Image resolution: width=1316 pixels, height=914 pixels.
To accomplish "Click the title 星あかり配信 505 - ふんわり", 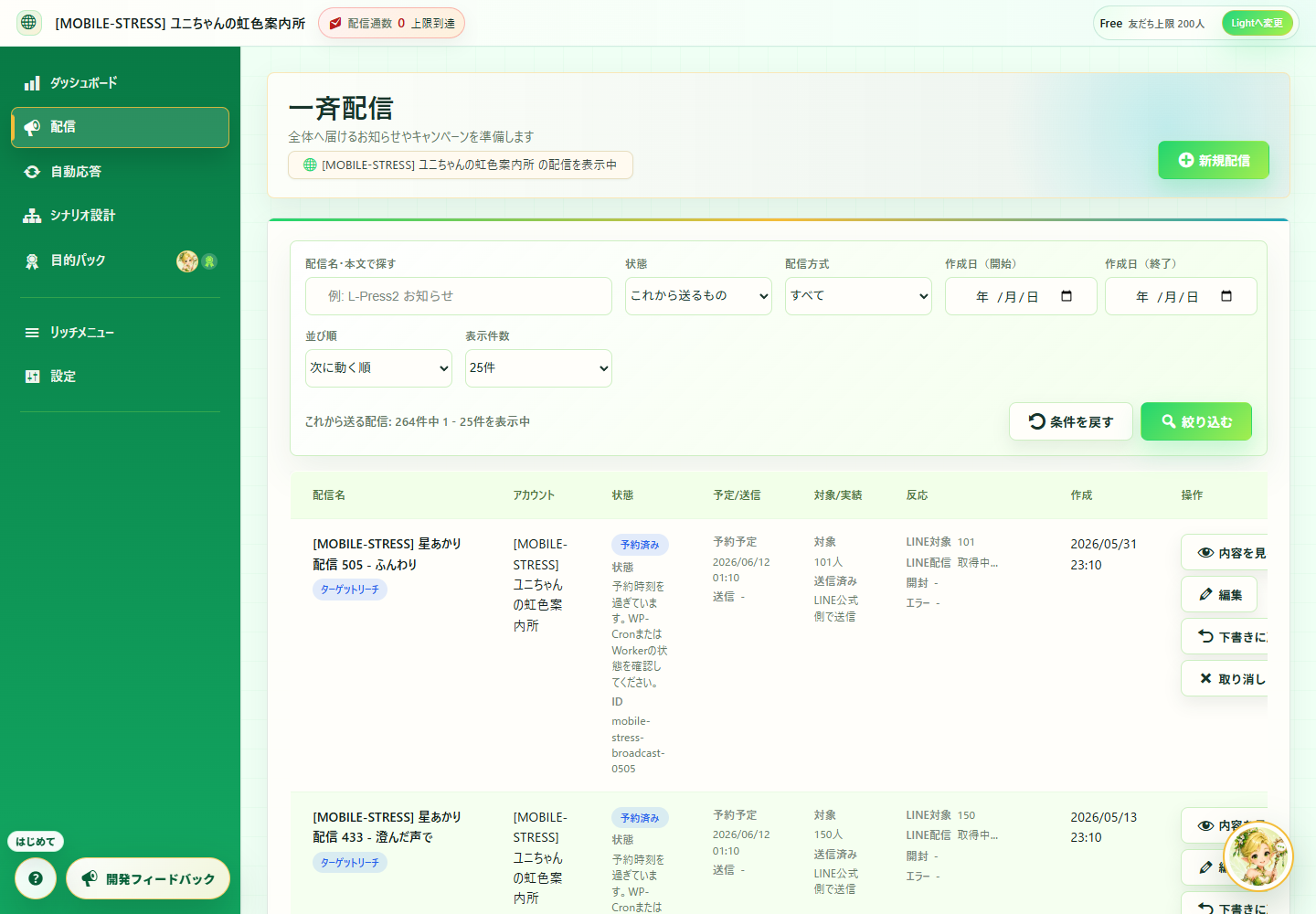I will [387, 554].
